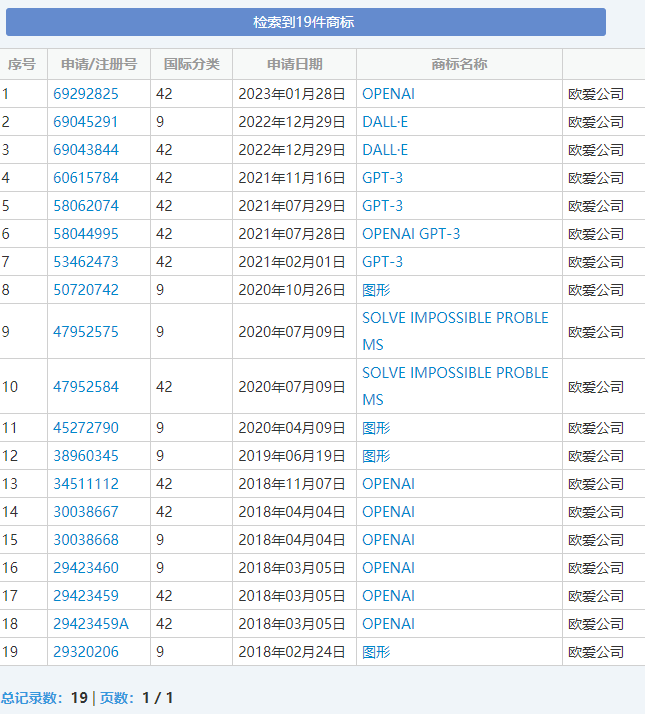Select date cell 2020年04月09日
The height and width of the screenshot is (714, 645).
click(x=292, y=428)
